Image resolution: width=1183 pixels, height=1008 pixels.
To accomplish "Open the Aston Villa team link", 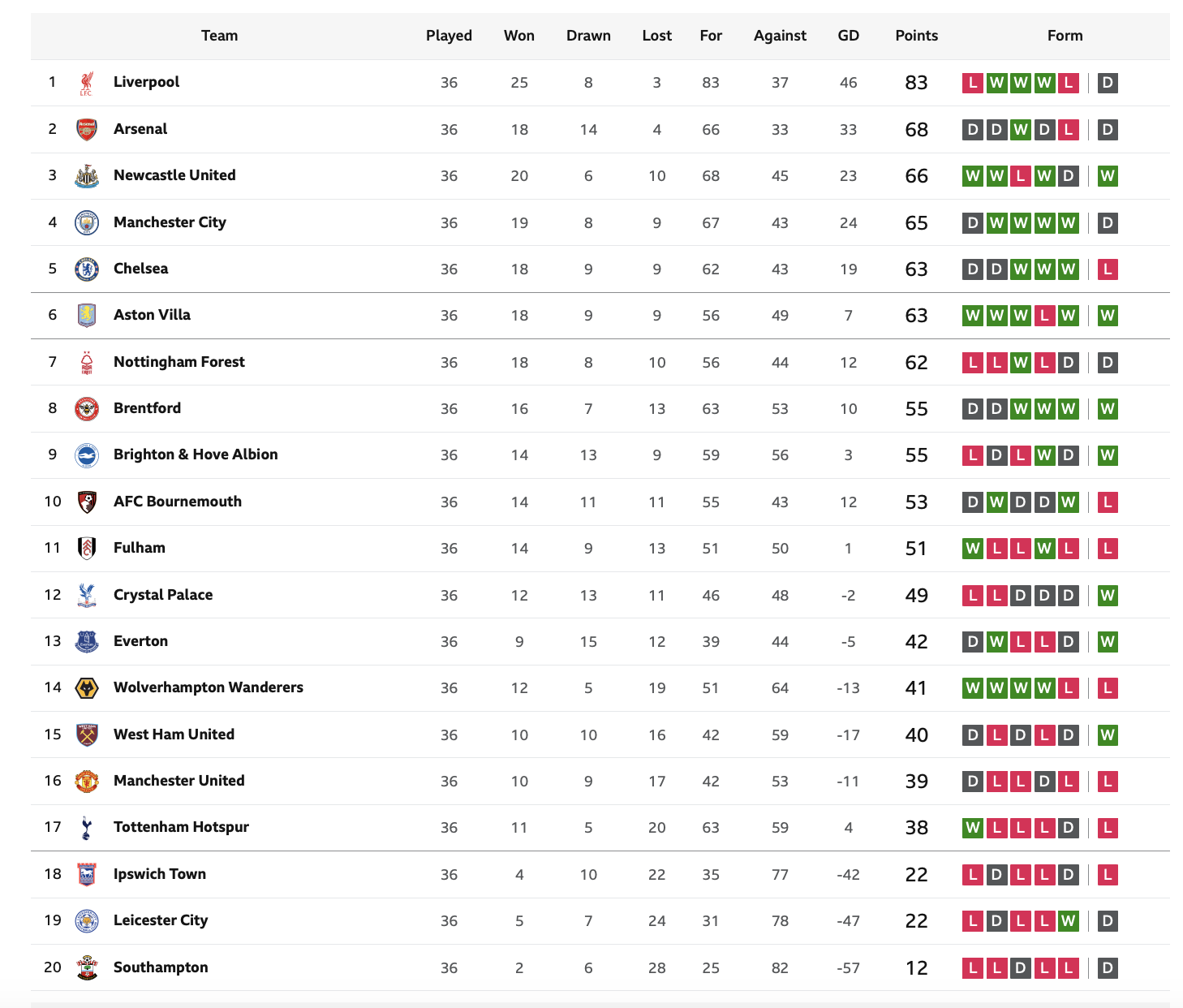I will coord(152,315).
